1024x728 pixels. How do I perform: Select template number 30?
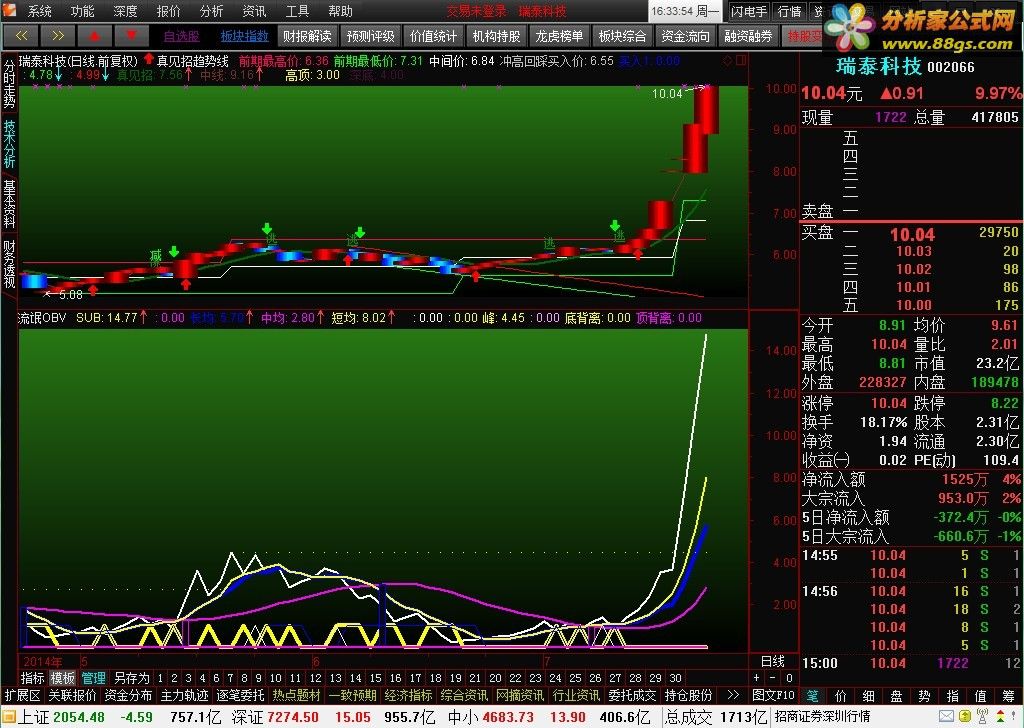(x=675, y=678)
